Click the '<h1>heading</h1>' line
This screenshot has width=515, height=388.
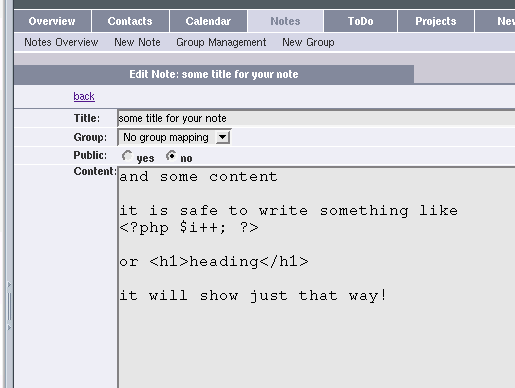(229, 262)
